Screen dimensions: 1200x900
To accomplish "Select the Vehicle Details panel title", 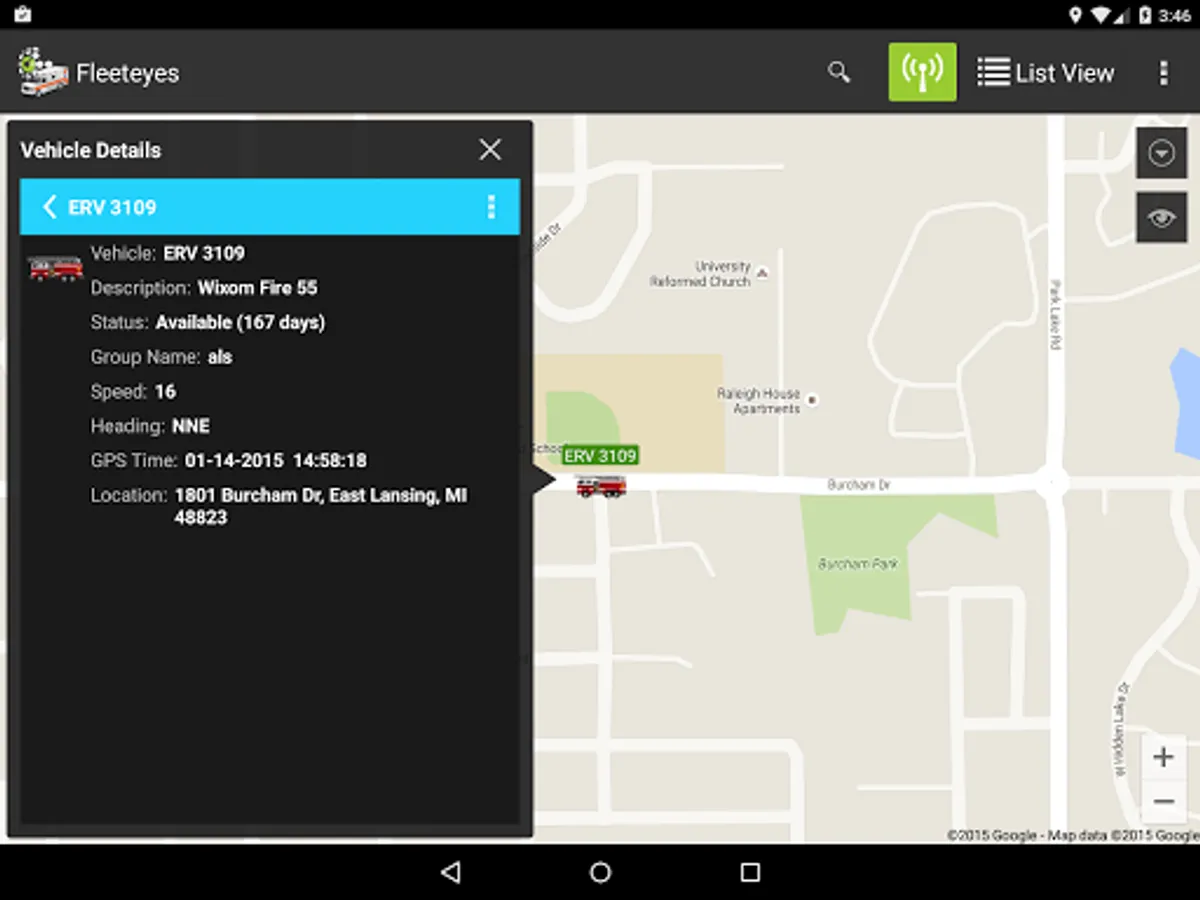I will [91, 151].
